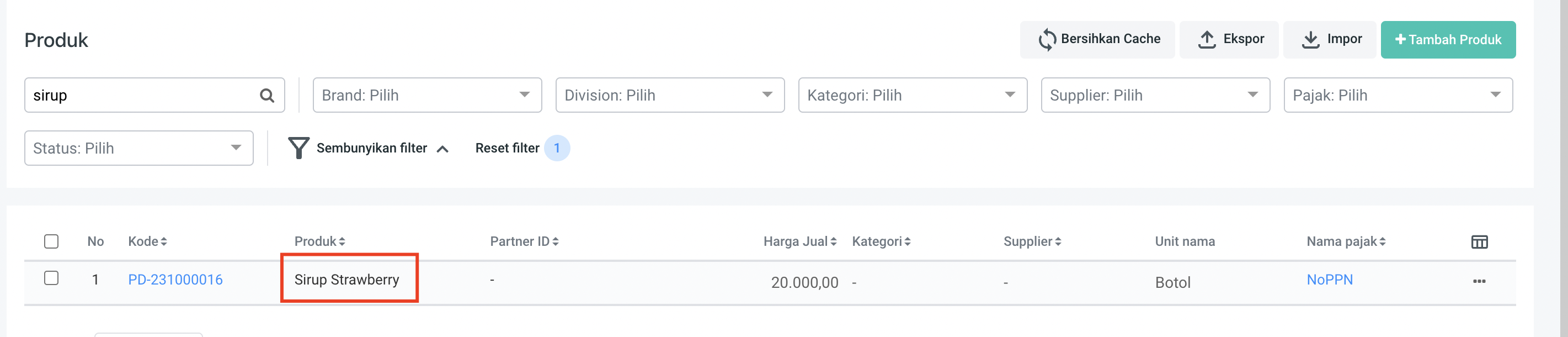Tick the select-all header checkbox
The height and width of the screenshot is (337, 1568).
pos(52,241)
